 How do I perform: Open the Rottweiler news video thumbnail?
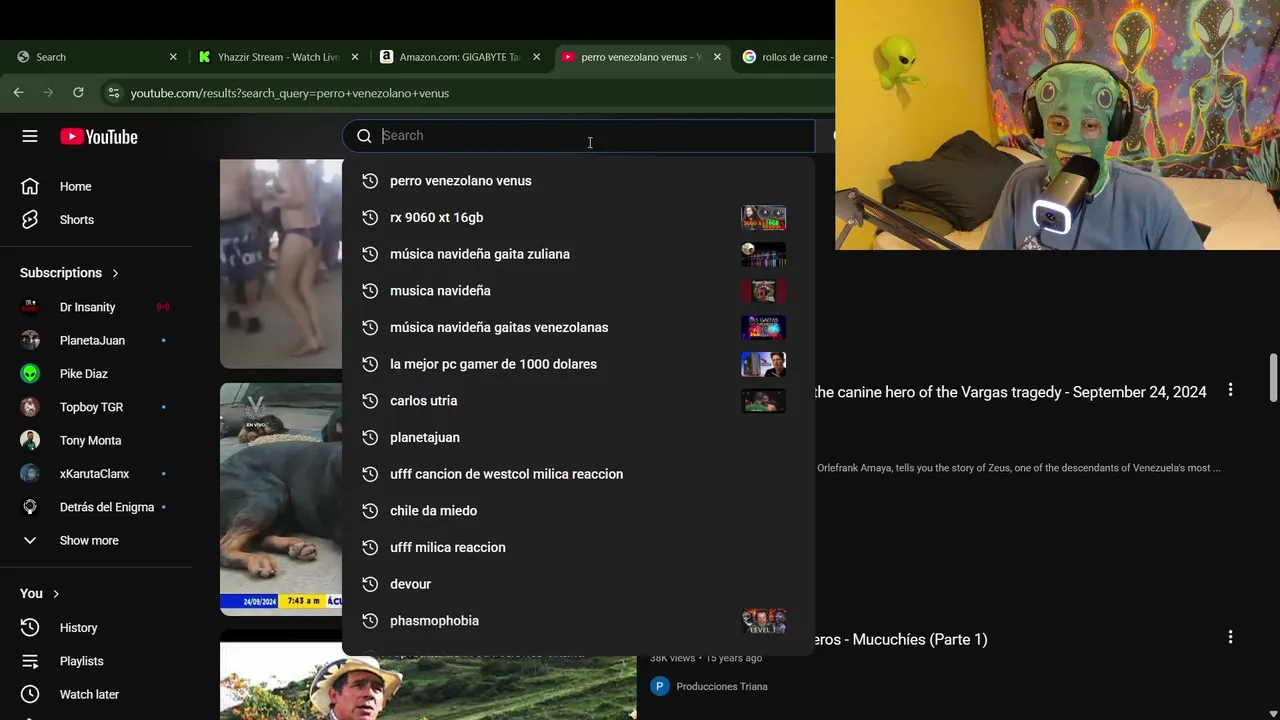click(x=281, y=498)
